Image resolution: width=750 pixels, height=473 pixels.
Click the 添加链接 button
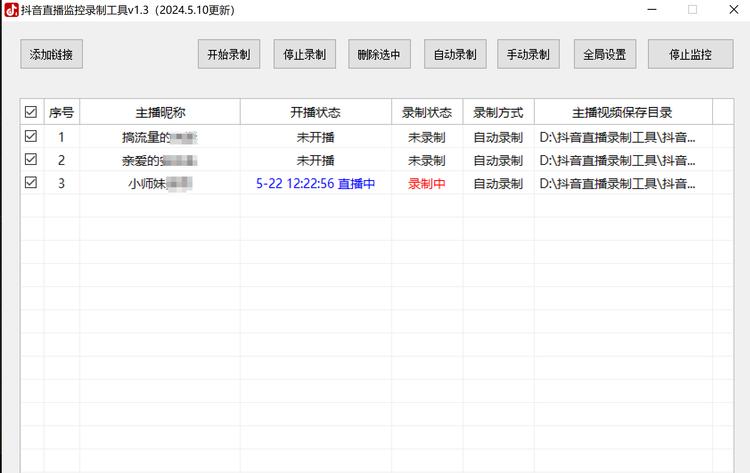click(51, 54)
